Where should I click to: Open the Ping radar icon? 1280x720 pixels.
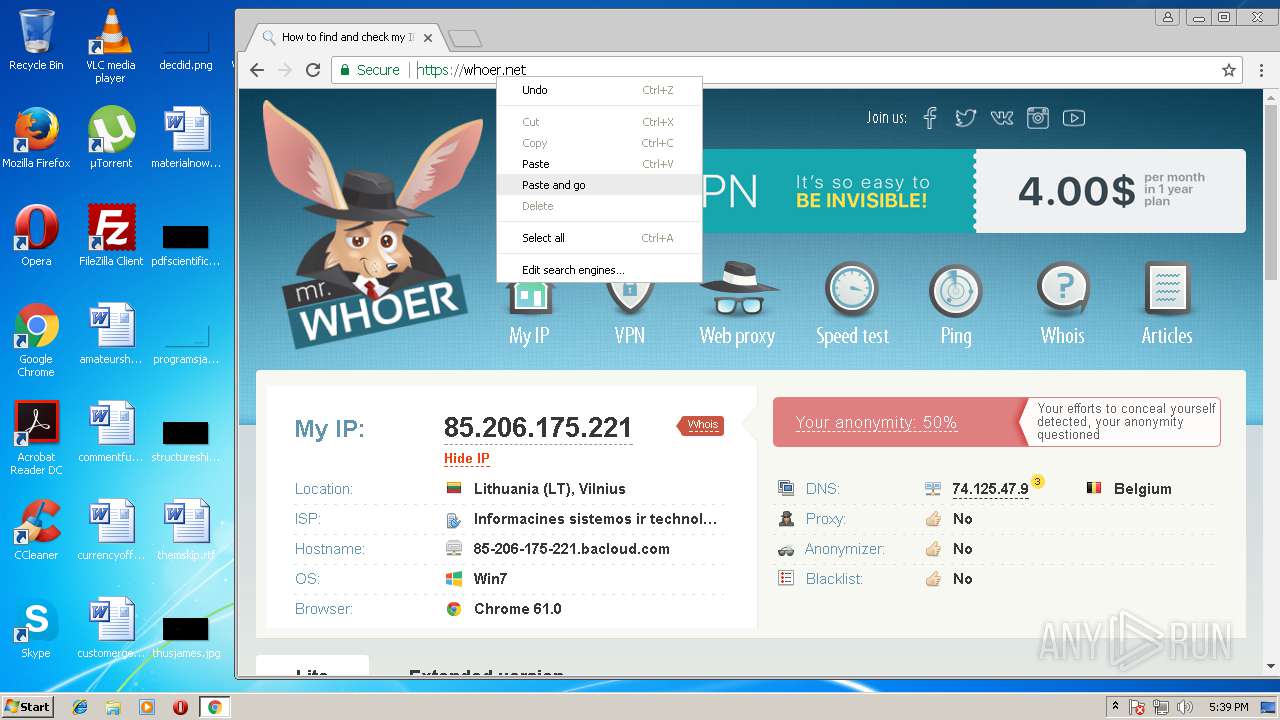(x=956, y=291)
